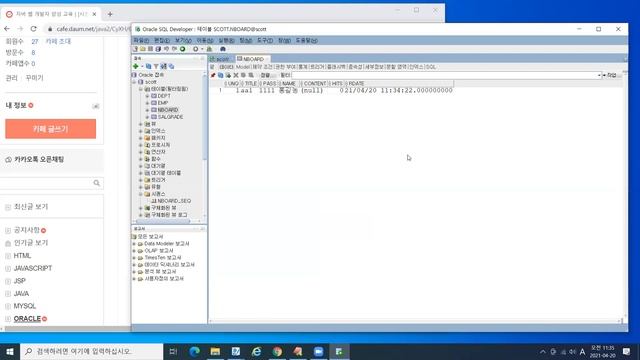Open the 도움말 menu
The image size is (640, 360).
pos(307,40)
